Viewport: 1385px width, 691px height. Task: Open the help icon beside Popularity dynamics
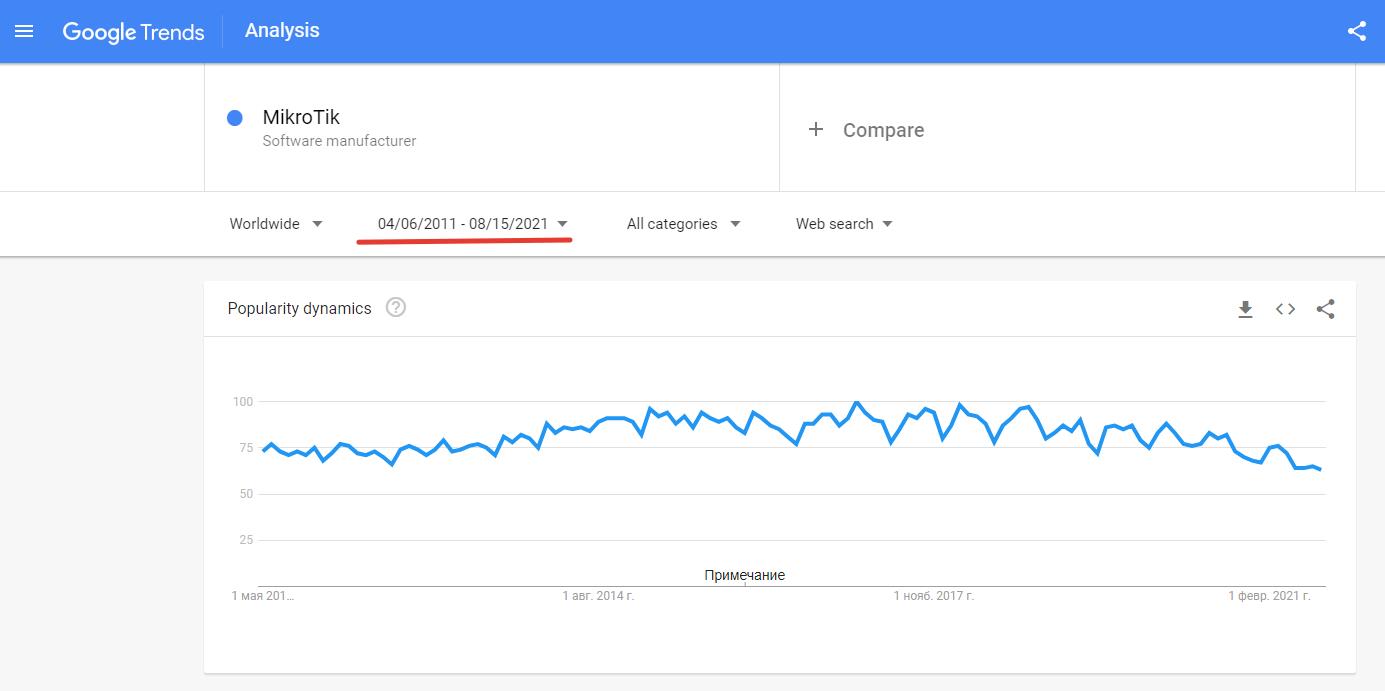pyautogui.click(x=396, y=308)
